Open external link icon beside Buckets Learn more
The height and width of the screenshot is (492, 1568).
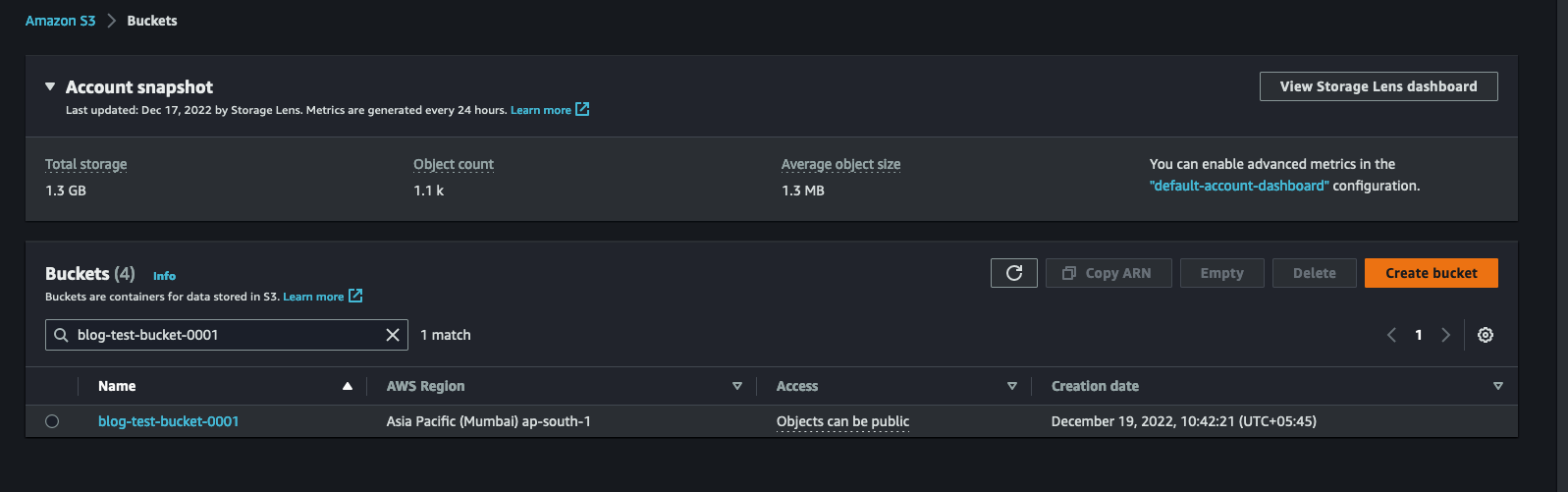point(355,296)
